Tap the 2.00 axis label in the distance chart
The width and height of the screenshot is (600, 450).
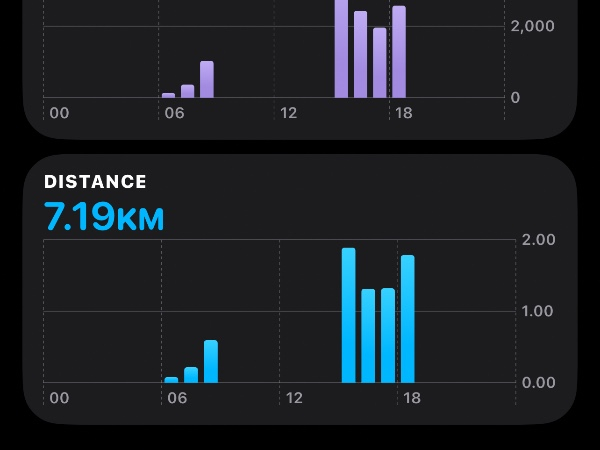pos(539,240)
